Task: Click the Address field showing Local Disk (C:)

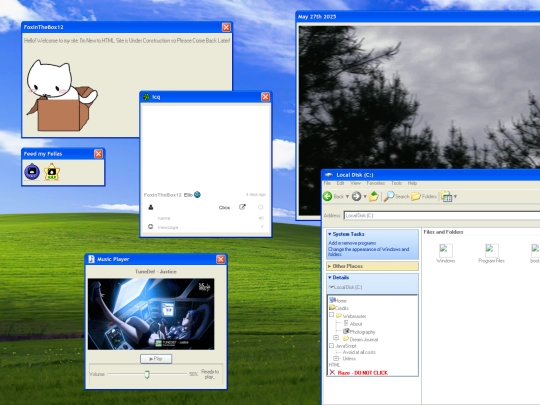Action: tap(442, 216)
